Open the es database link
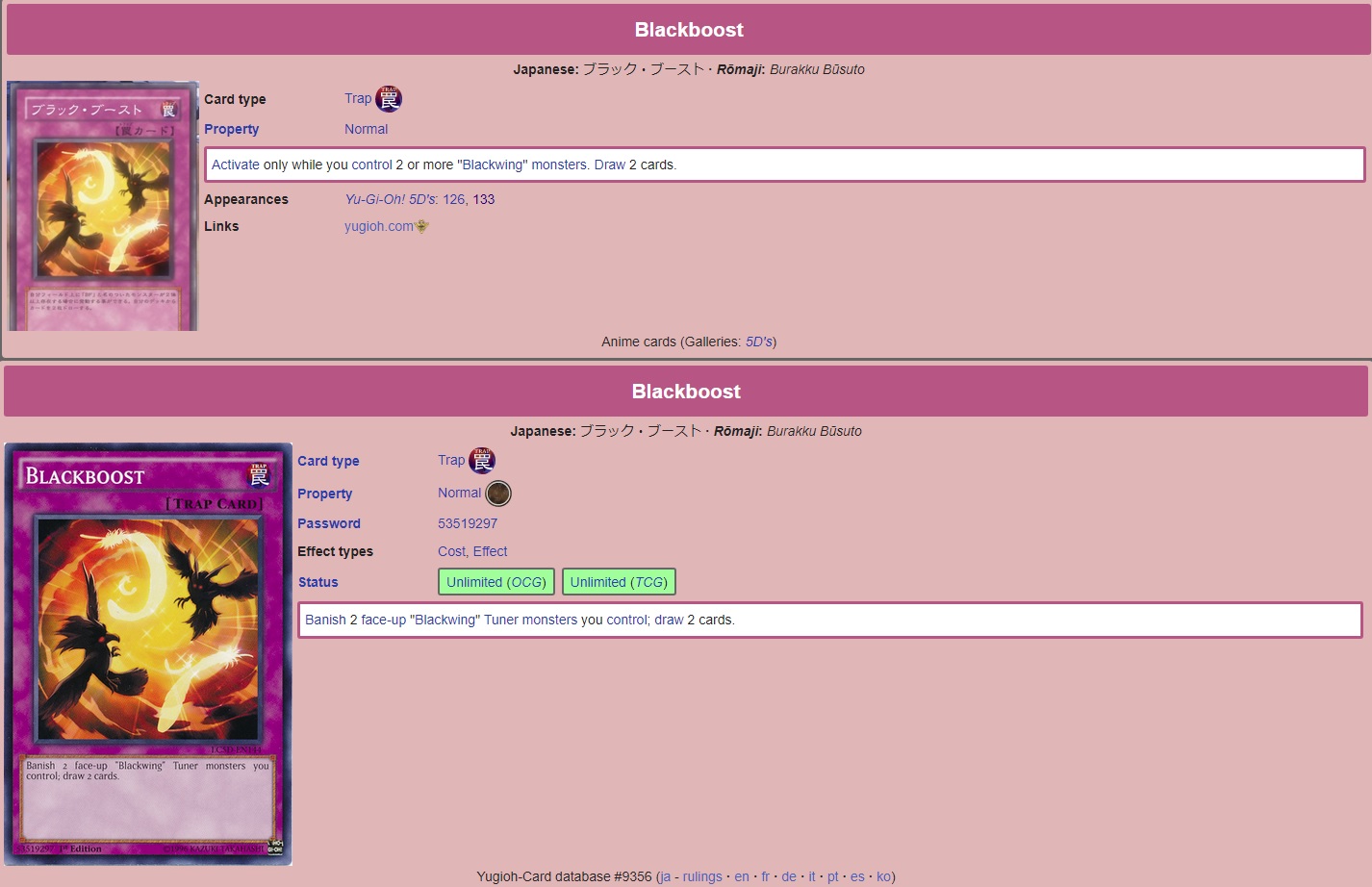 click(857, 876)
